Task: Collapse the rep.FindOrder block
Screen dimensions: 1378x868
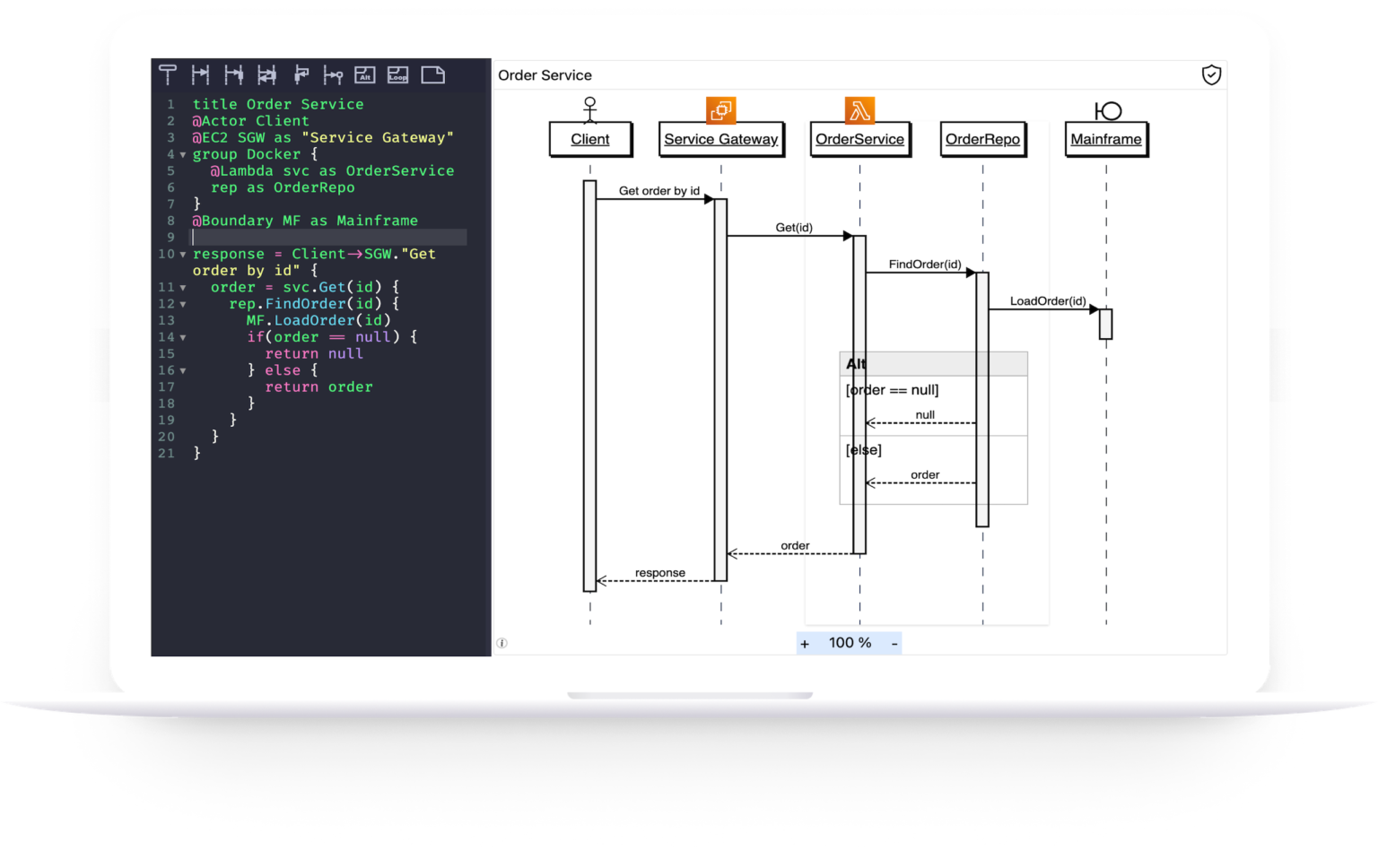Action: click(182, 303)
